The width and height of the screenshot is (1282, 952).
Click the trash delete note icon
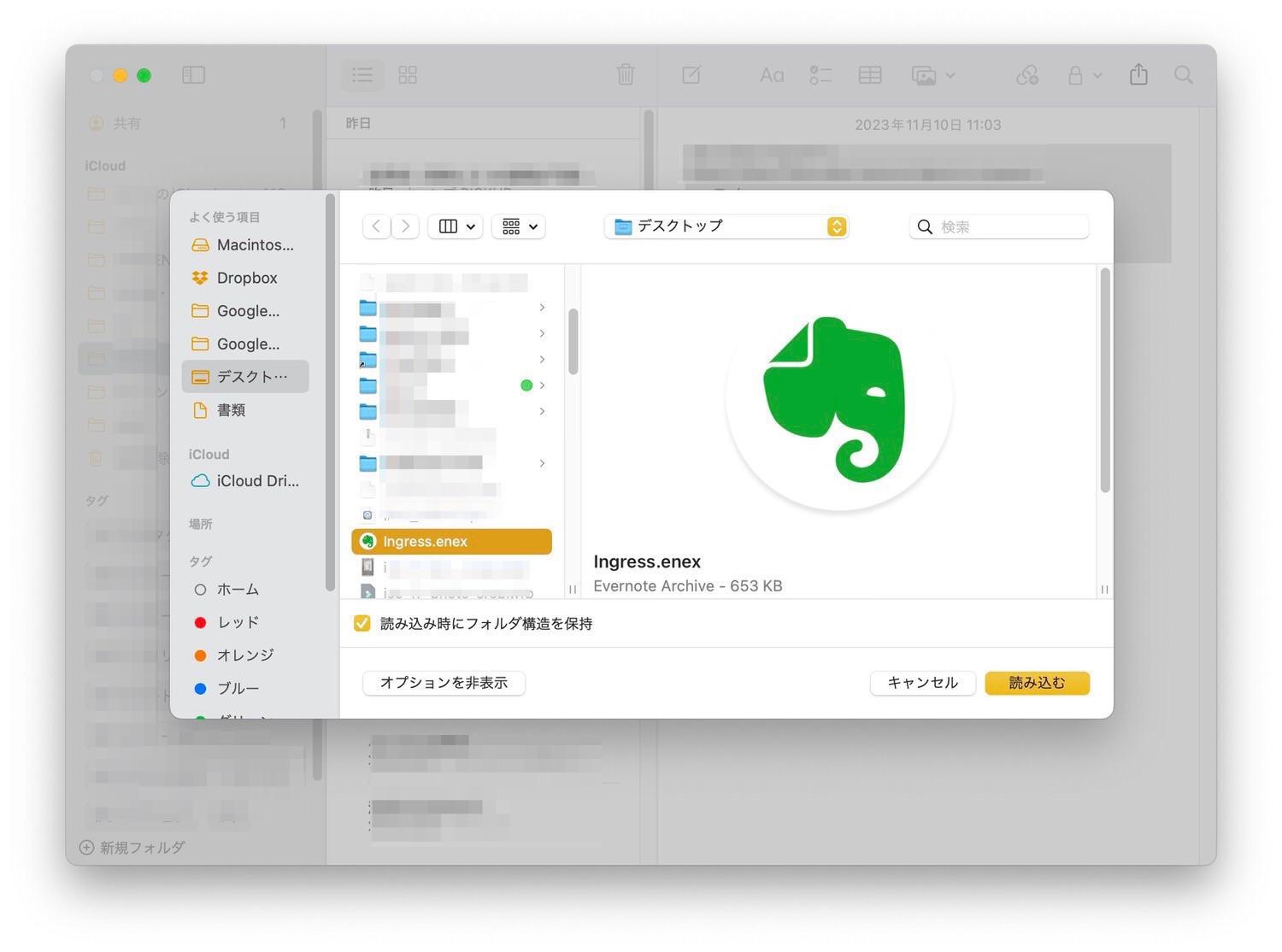point(626,75)
